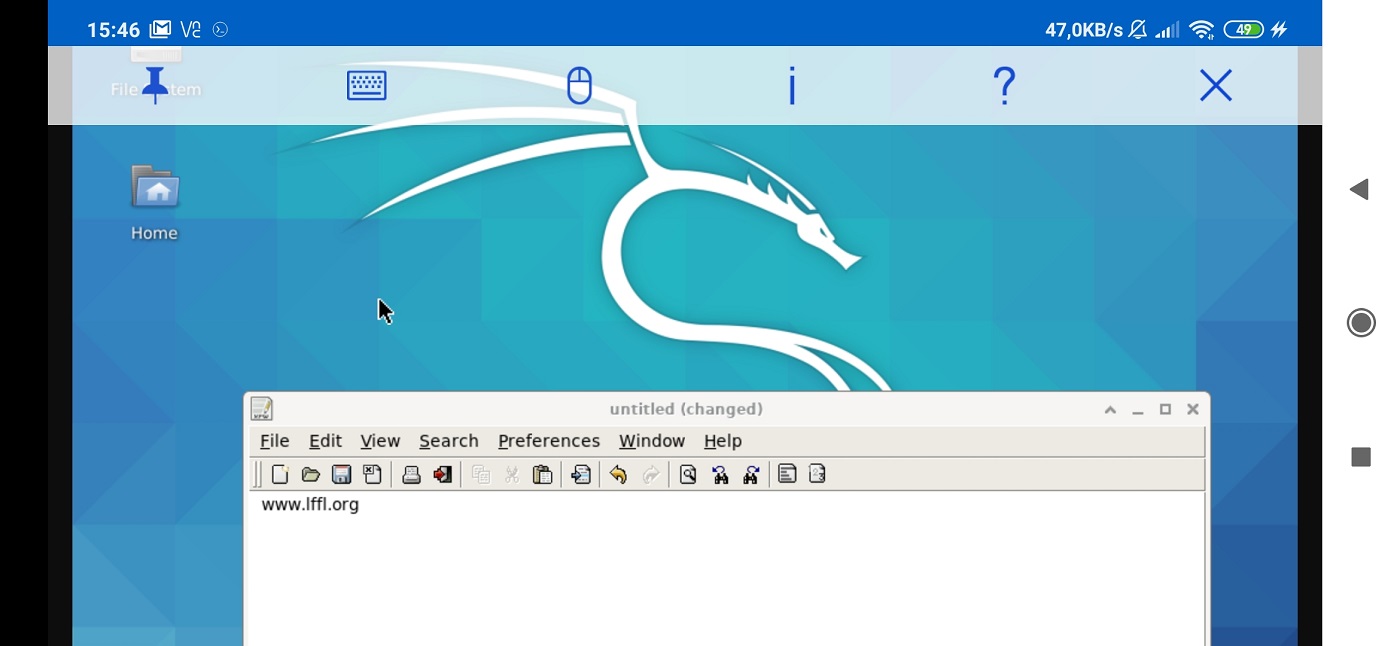Open search with the magnifier icon
Viewport: 1400px width, 646px height.
pos(688,475)
